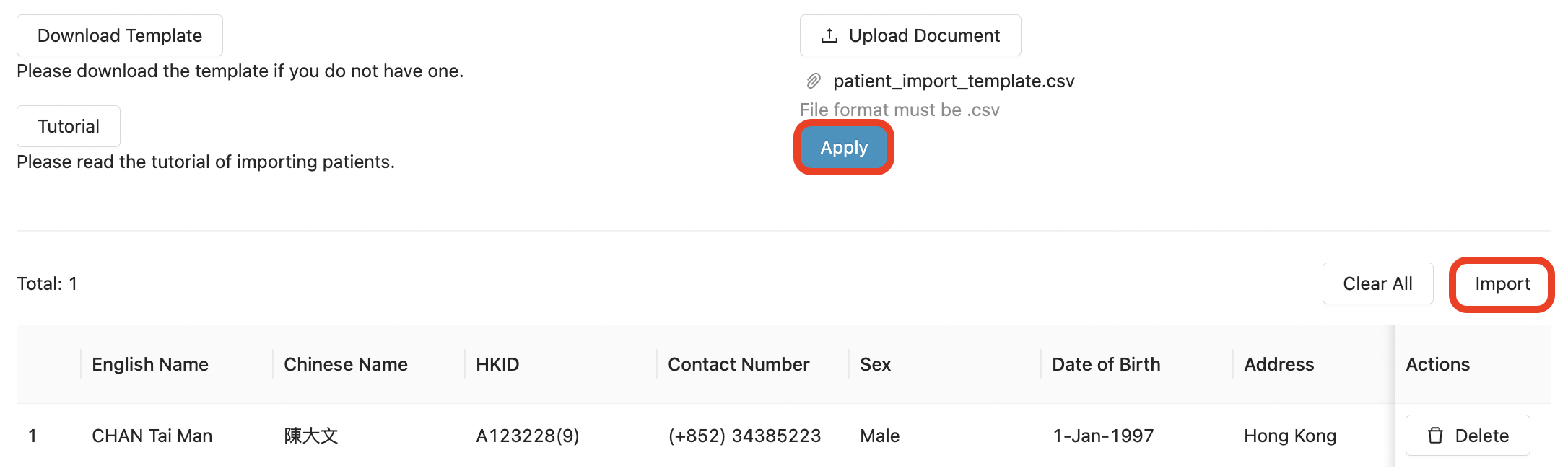Click the contact number (+852) 34385223
The width and height of the screenshot is (1568, 476).
[x=744, y=436]
